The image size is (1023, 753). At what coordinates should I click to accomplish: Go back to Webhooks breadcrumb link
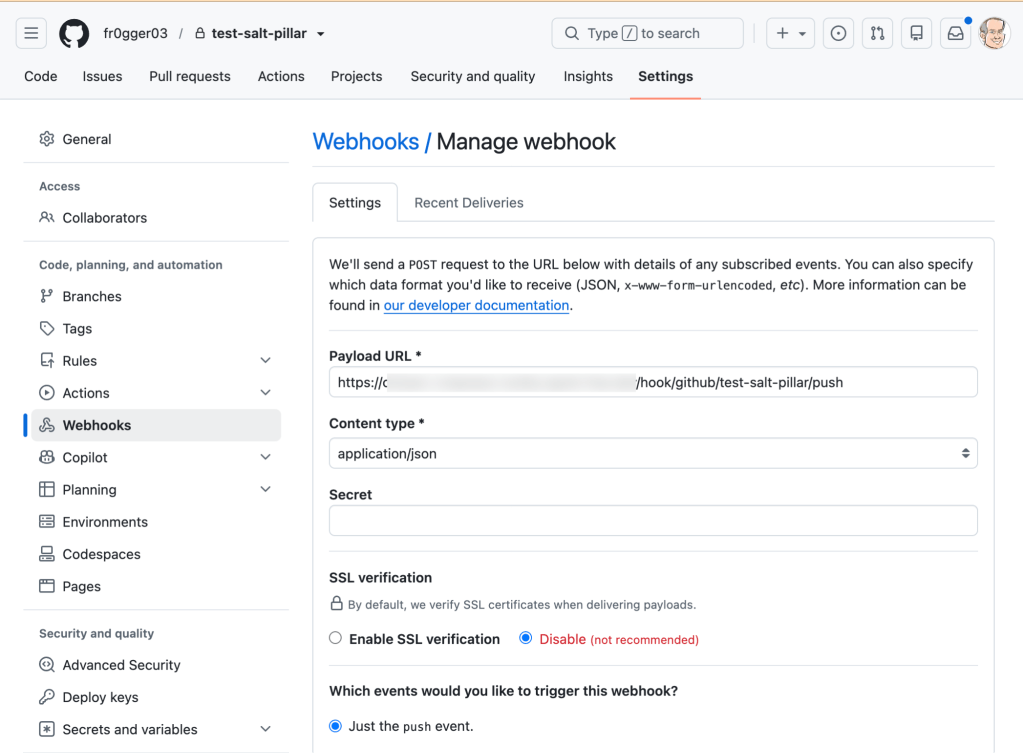(x=365, y=142)
